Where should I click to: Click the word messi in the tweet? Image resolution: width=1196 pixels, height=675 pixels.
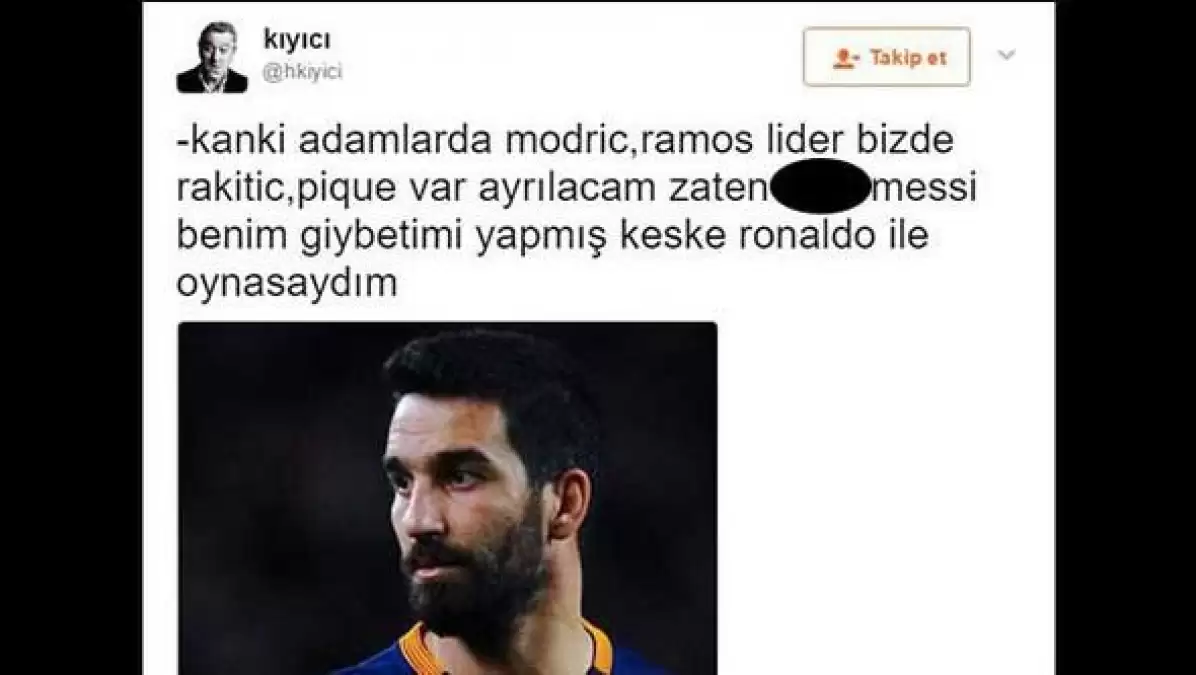click(x=924, y=188)
